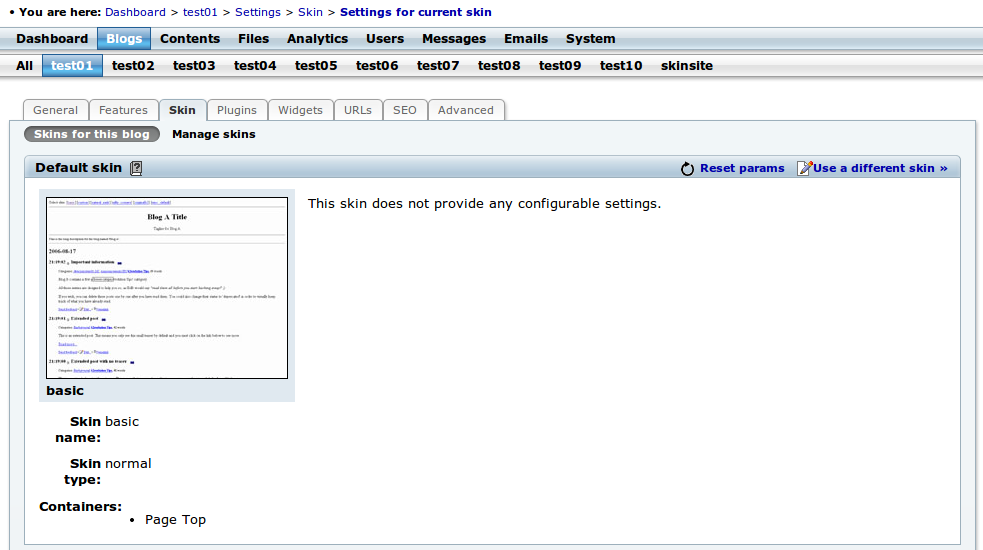Click the pencil icon for Use a different skin
This screenshot has width=983, height=550.
pyautogui.click(x=804, y=168)
